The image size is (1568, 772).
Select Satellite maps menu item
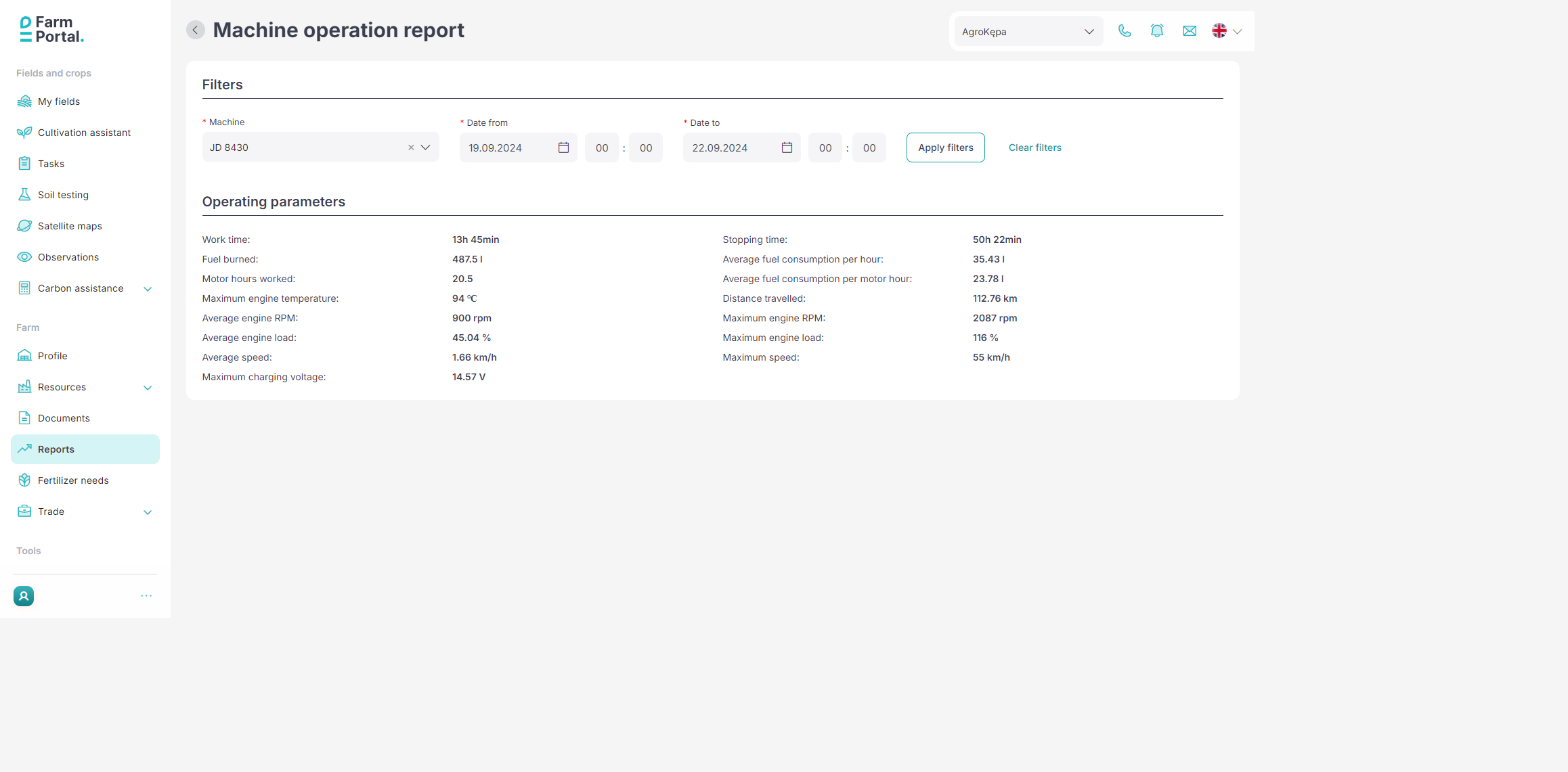pyautogui.click(x=85, y=226)
